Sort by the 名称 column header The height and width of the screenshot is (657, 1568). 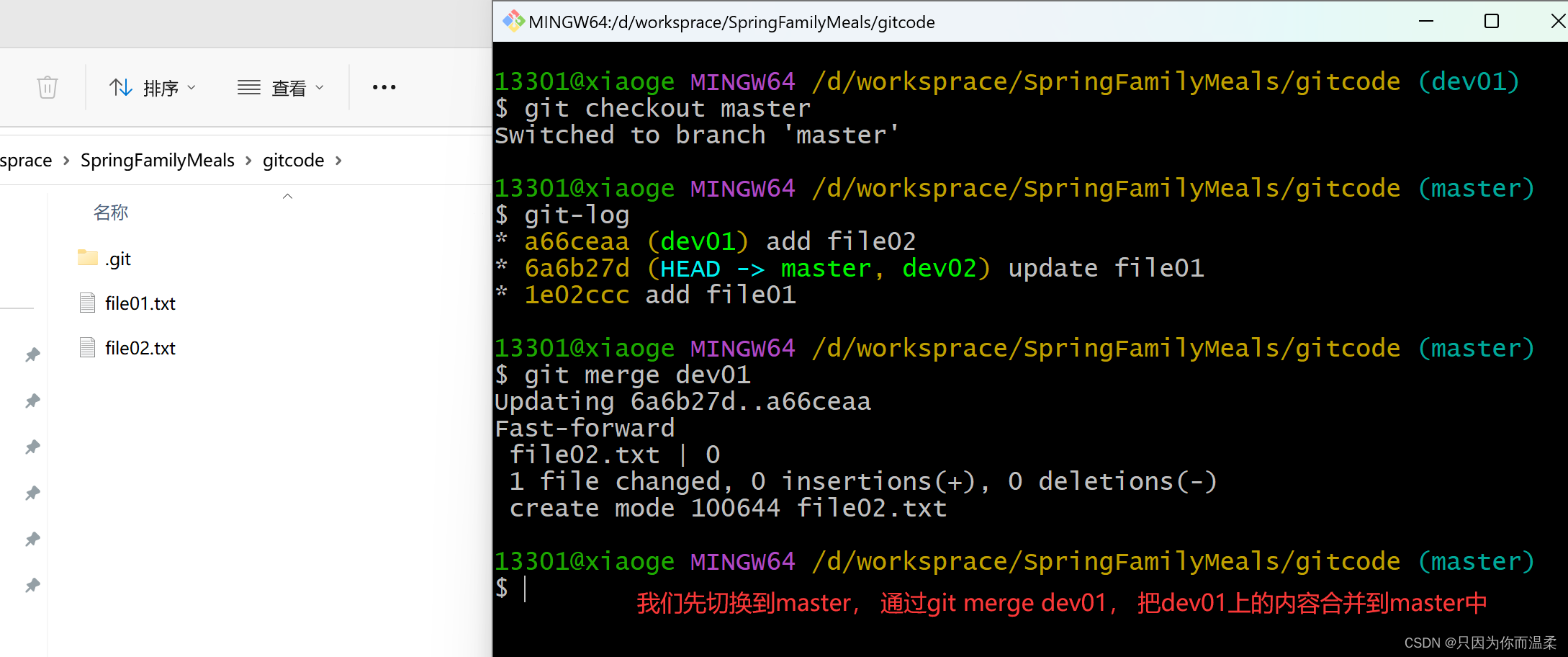pos(111,213)
